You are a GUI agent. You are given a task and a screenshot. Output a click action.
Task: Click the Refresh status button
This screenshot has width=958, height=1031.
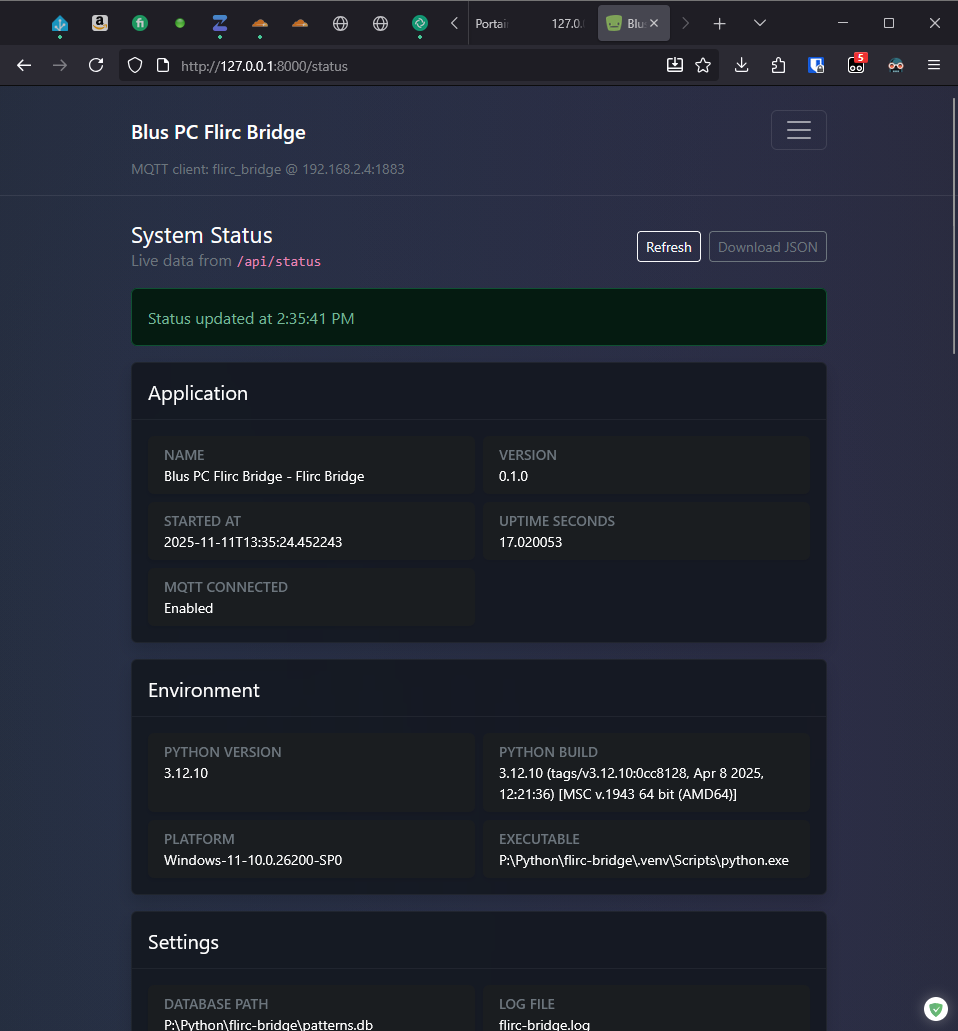(x=669, y=247)
